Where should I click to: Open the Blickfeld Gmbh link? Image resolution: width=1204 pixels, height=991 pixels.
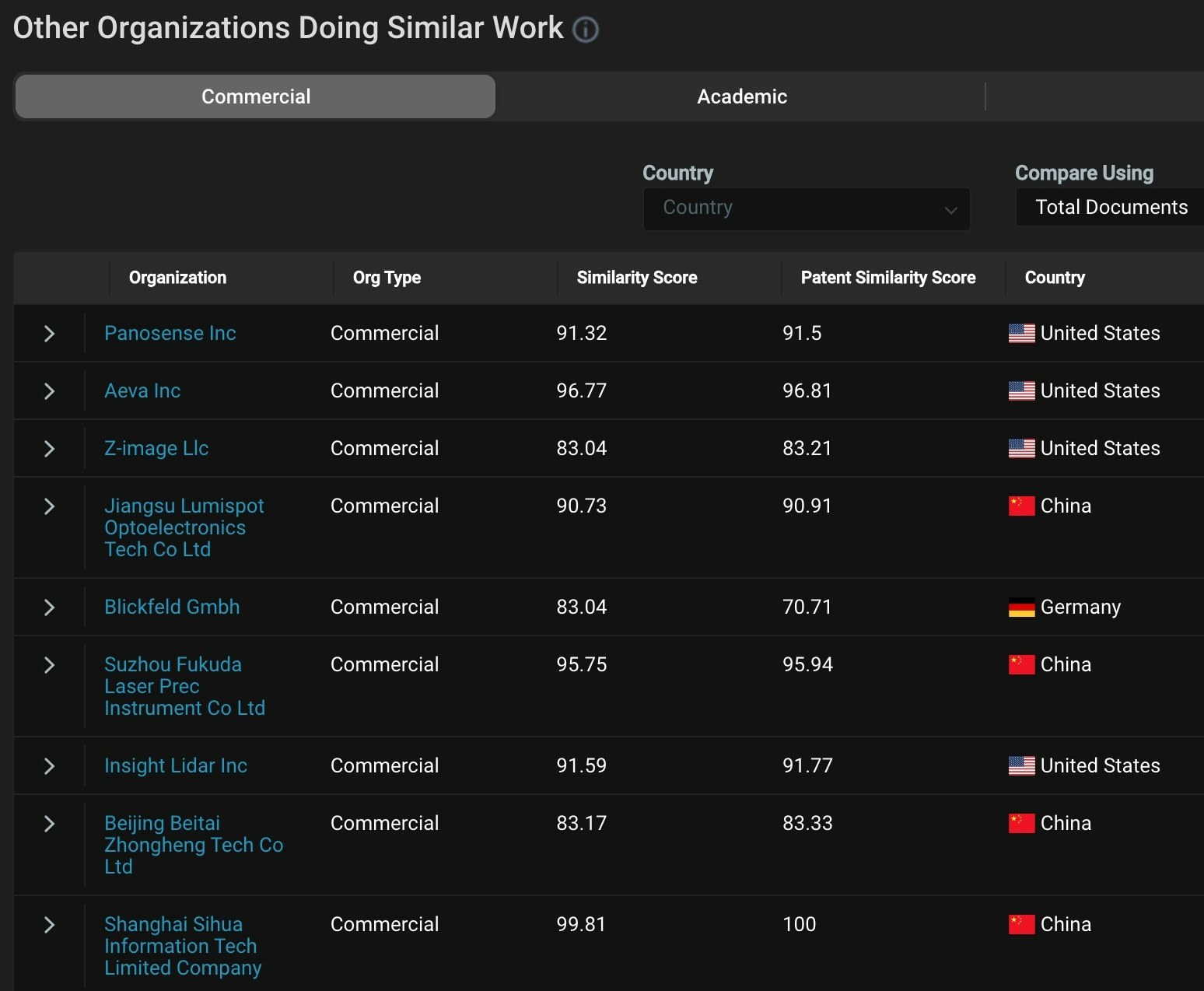172,607
